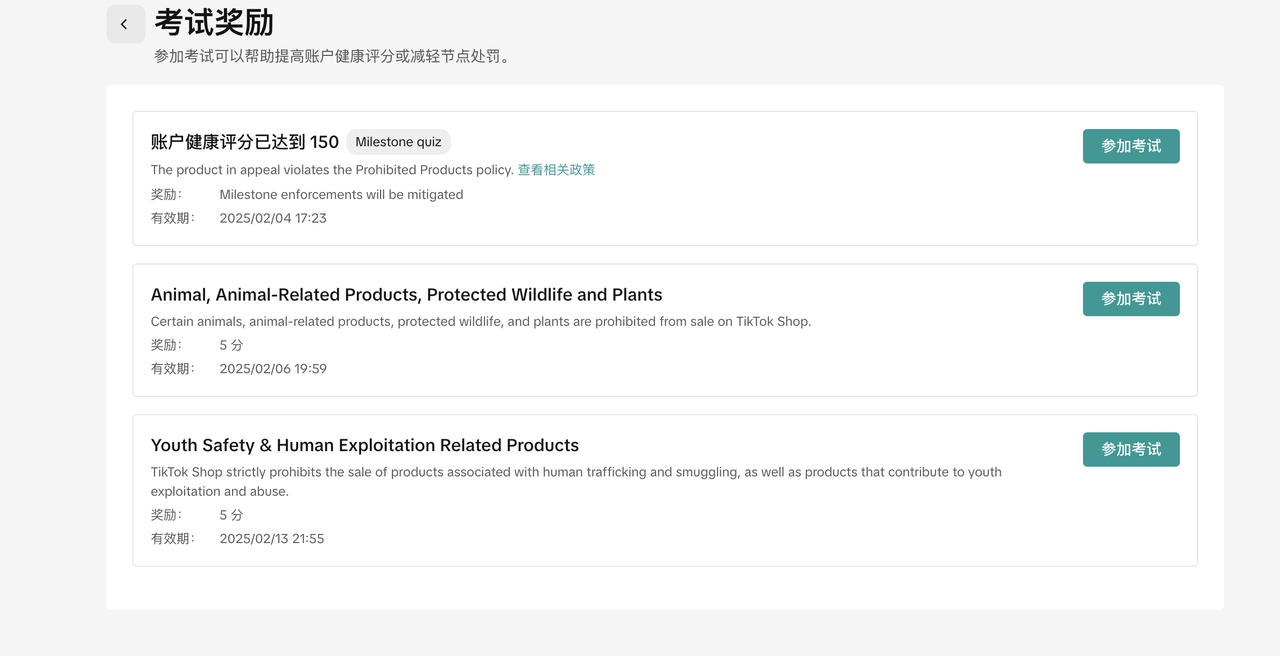Select the 账户健康评分已达到 150 title
This screenshot has width=1280, height=656.
(x=244, y=142)
